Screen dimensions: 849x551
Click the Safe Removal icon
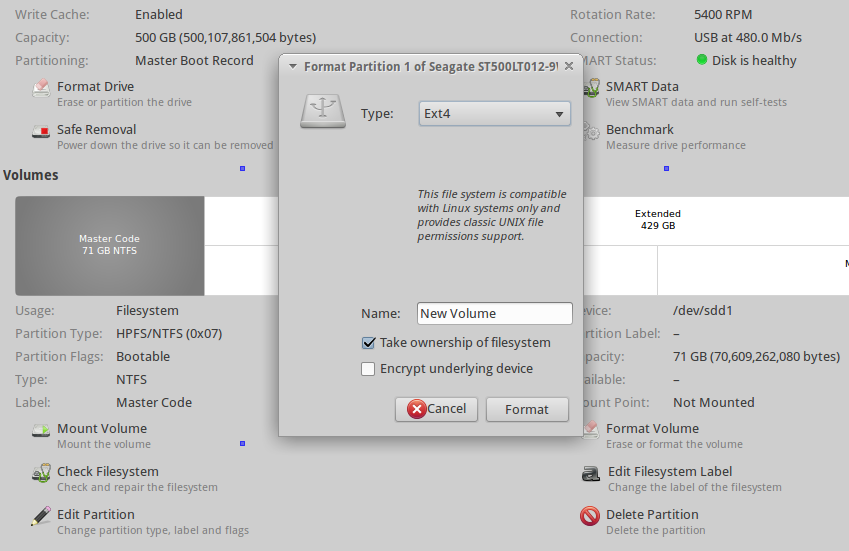tap(41, 132)
